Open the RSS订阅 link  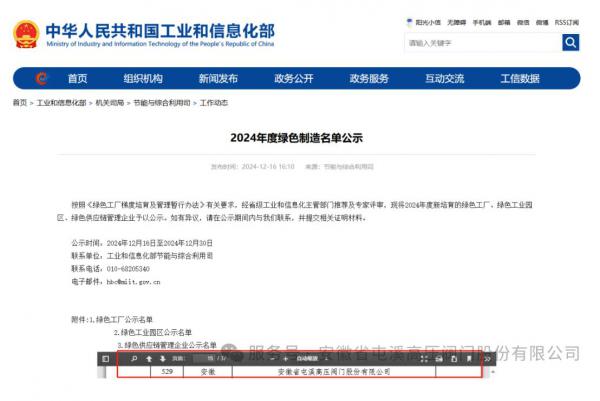[x=567, y=20]
